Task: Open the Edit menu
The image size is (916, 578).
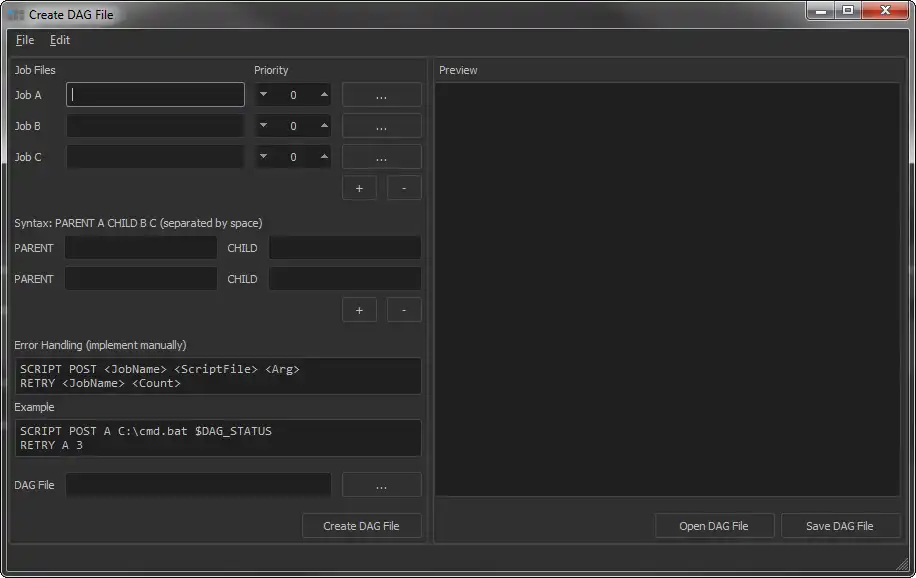Action: (x=60, y=40)
